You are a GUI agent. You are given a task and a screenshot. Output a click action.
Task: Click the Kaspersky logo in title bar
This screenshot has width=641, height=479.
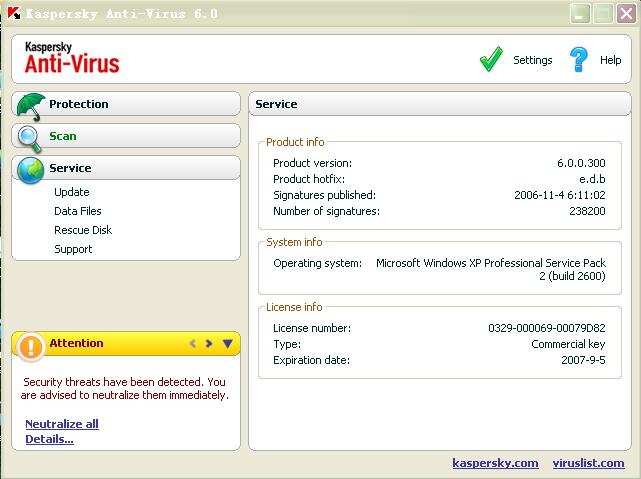coord(14,13)
